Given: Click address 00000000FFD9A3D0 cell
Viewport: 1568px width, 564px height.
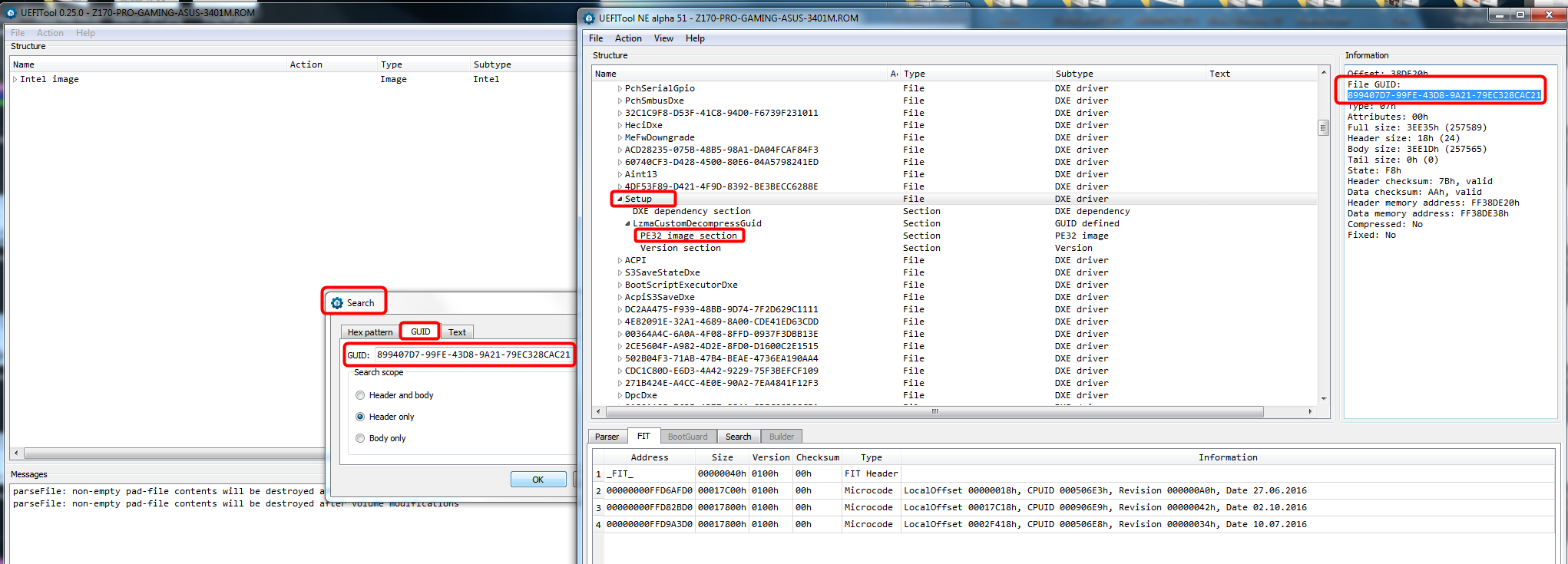Looking at the screenshot, I should click(650, 525).
